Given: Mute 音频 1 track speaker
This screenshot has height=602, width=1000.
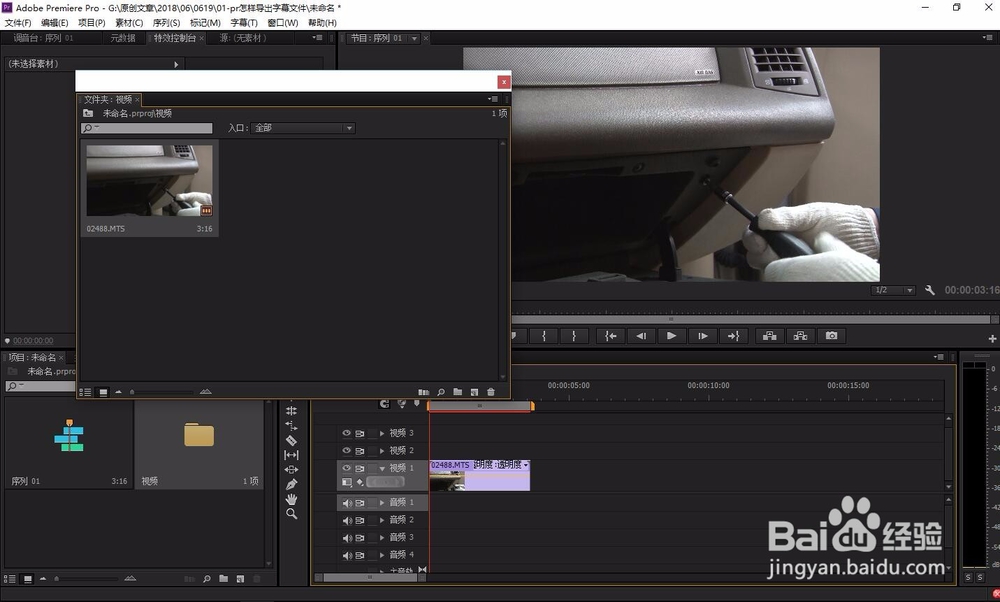Looking at the screenshot, I should [347, 503].
